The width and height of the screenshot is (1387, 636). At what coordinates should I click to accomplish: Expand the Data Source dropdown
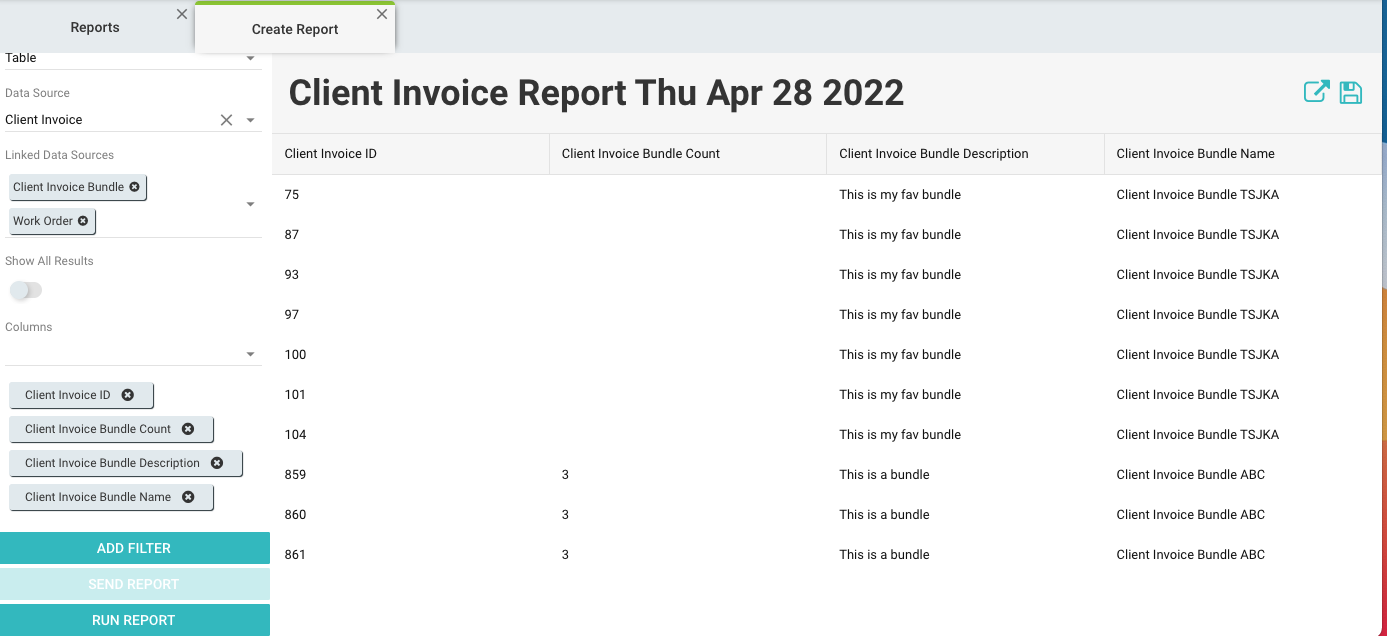pos(249,119)
